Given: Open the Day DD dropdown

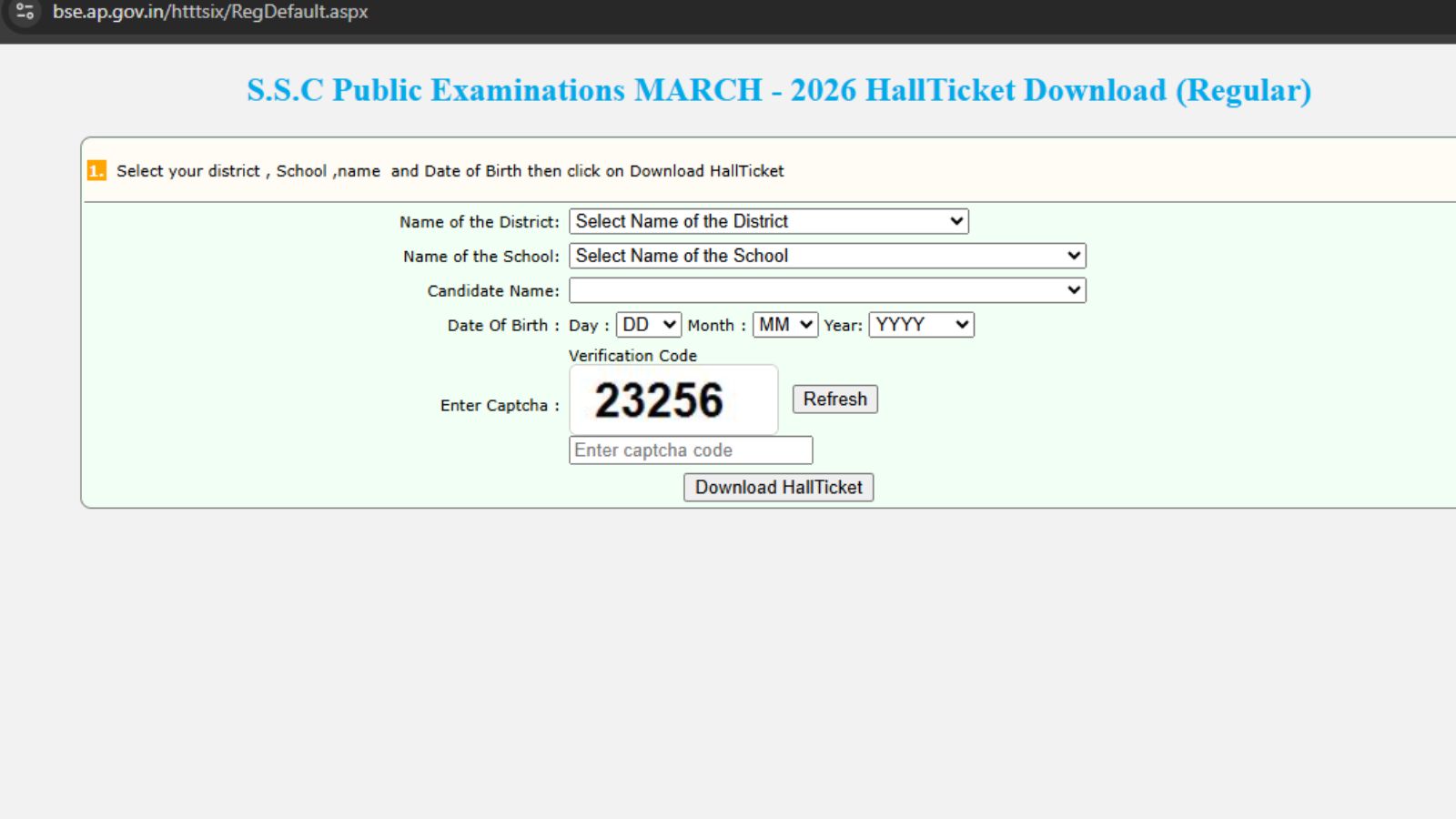Looking at the screenshot, I should coord(648,325).
